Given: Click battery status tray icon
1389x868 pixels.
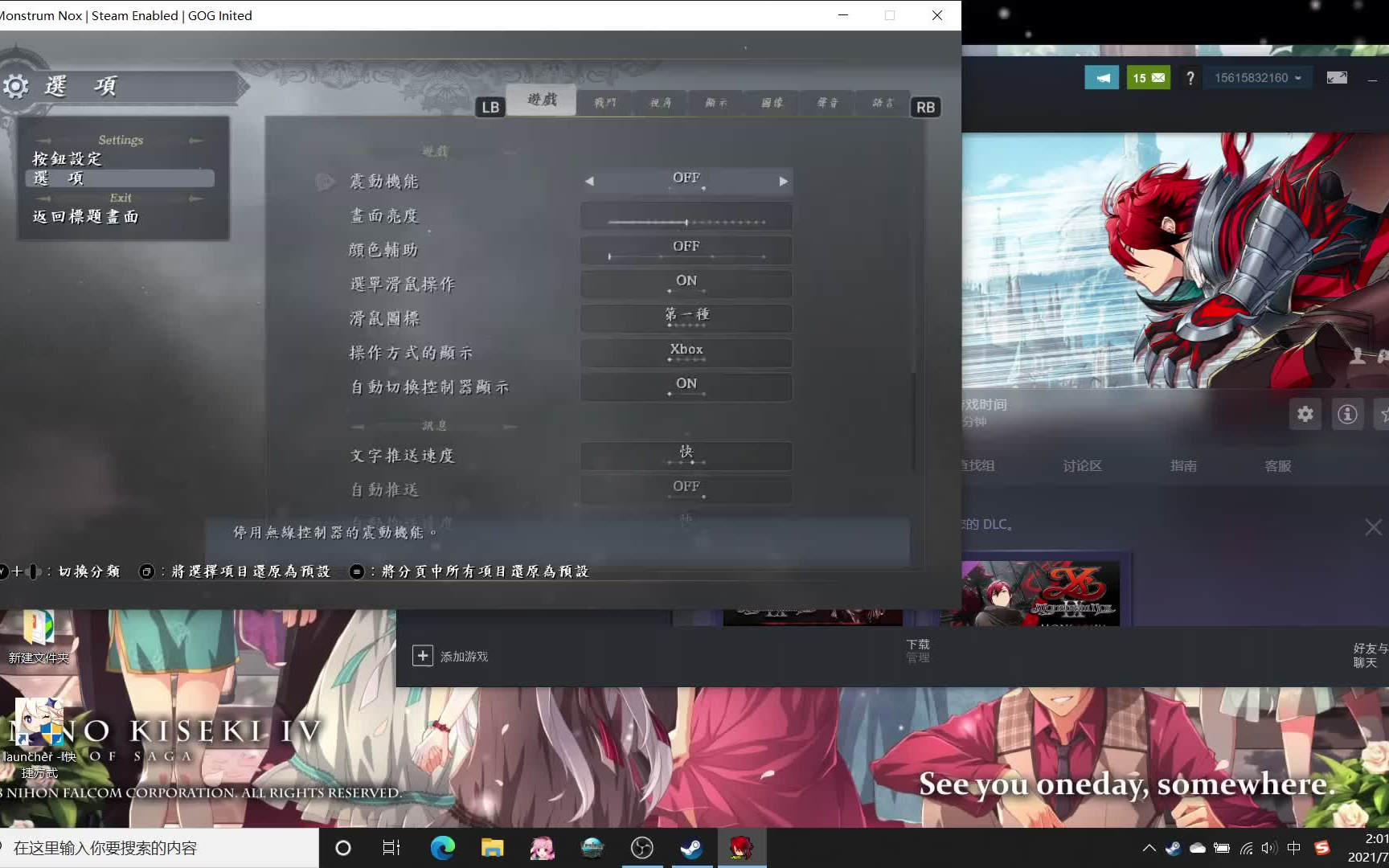Looking at the screenshot, I should [x=1221, y=848].
